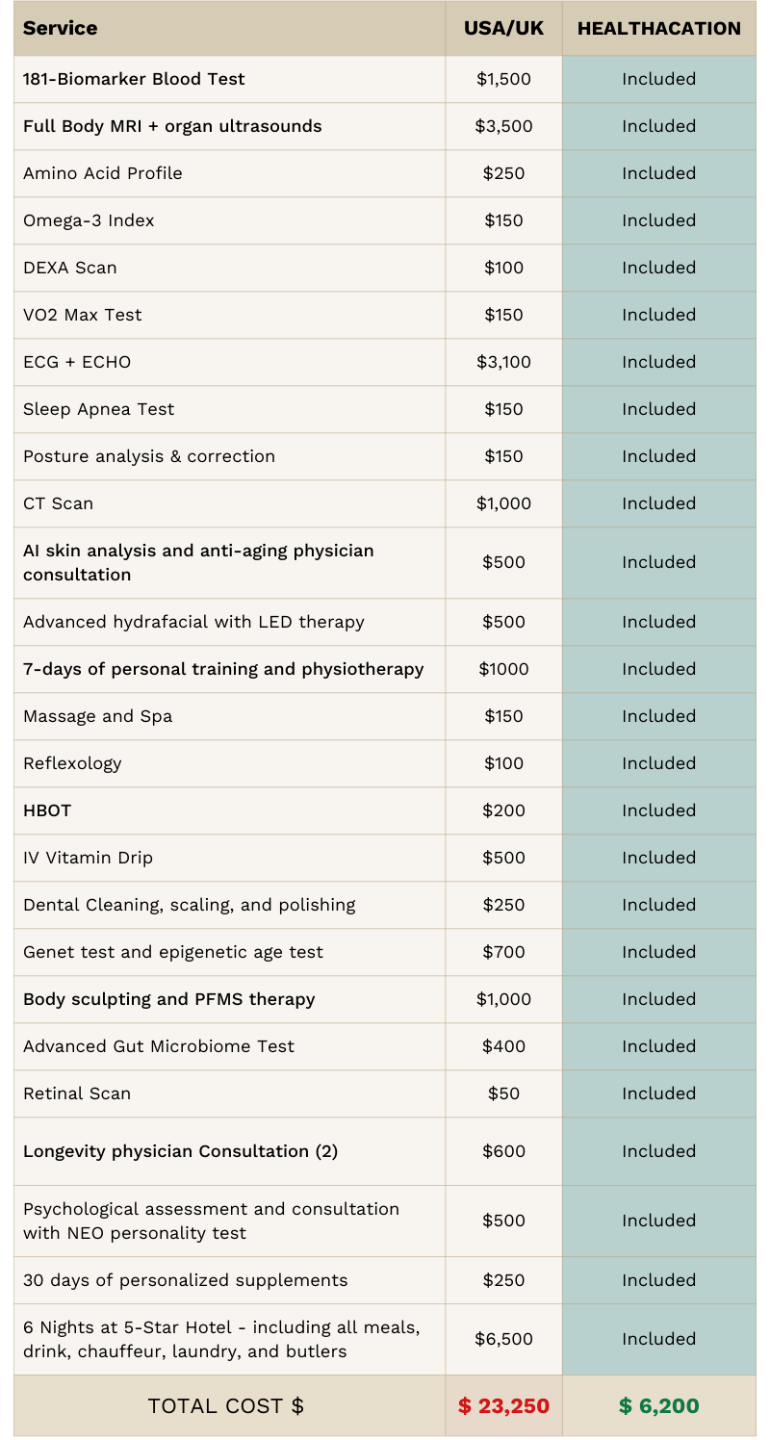The height and width of the screenshot is (1440, 770).
Task: Click the Full Body MRI + organ ultrasounds text
Action: [x=172, y=126]
